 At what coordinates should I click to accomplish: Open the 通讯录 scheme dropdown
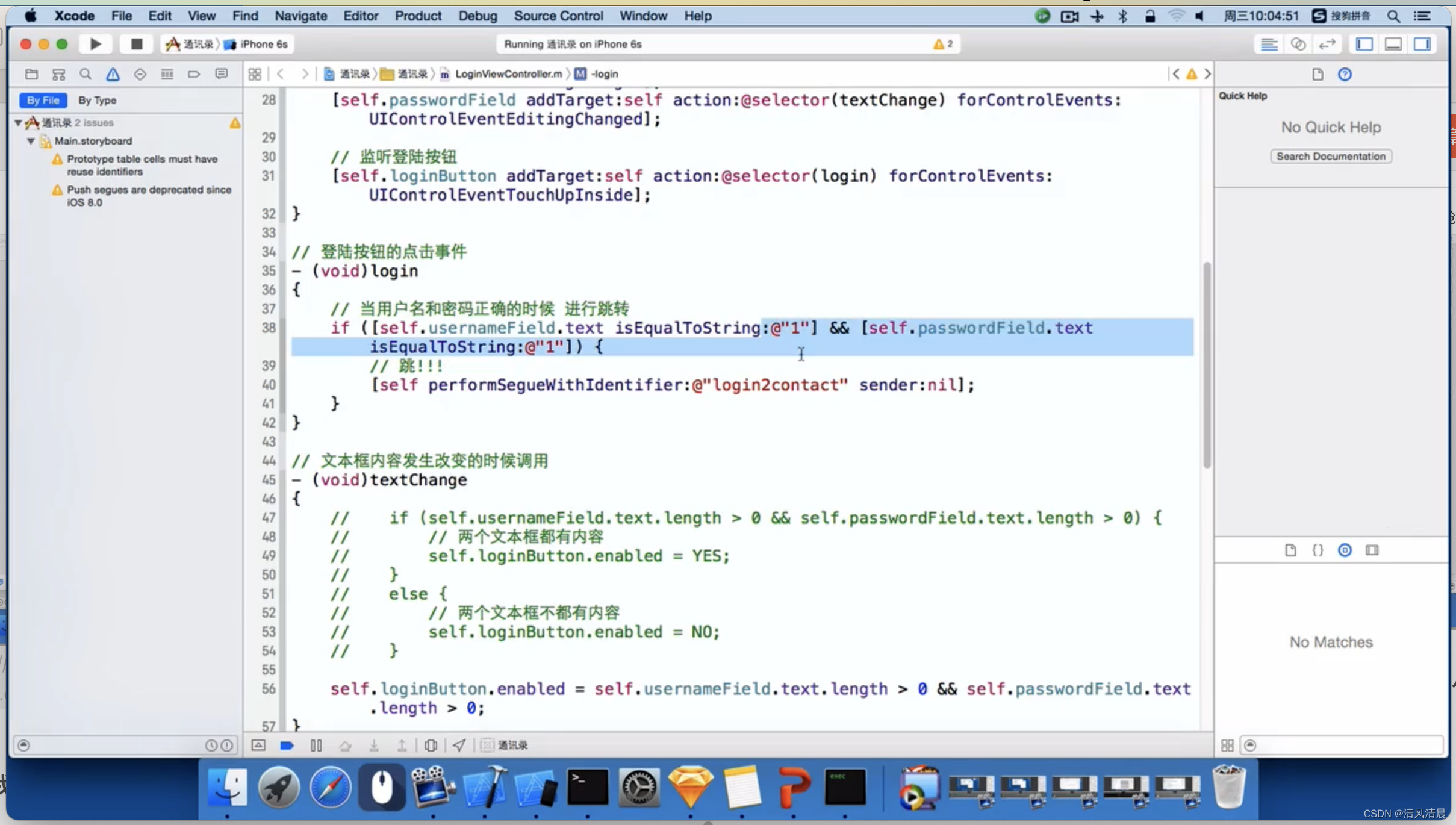tap(190, 44)
